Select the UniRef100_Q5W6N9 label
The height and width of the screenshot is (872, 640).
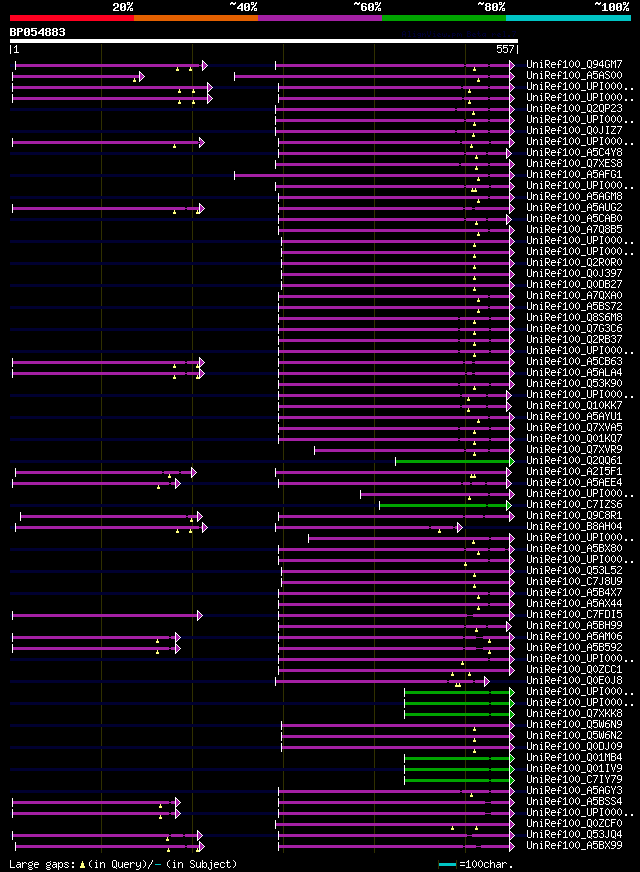pos(574,725)
